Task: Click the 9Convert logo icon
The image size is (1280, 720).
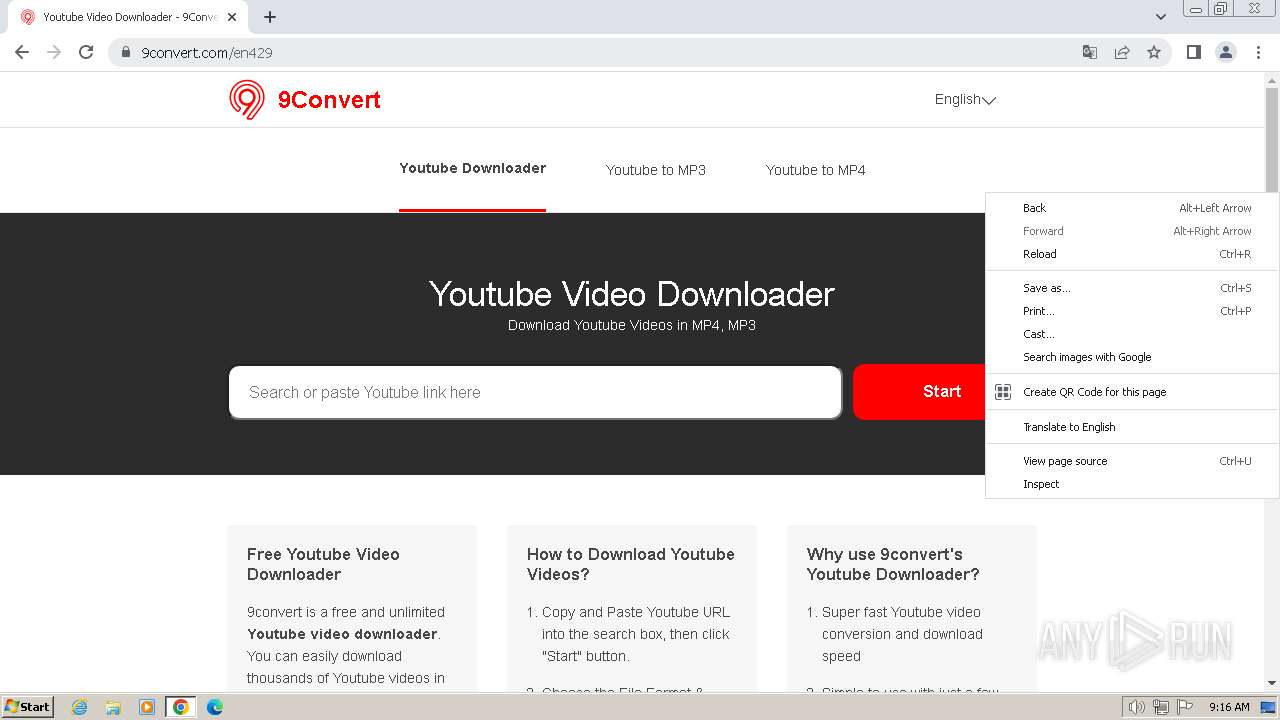Action: pyautogui.click(x=247, y=99)
